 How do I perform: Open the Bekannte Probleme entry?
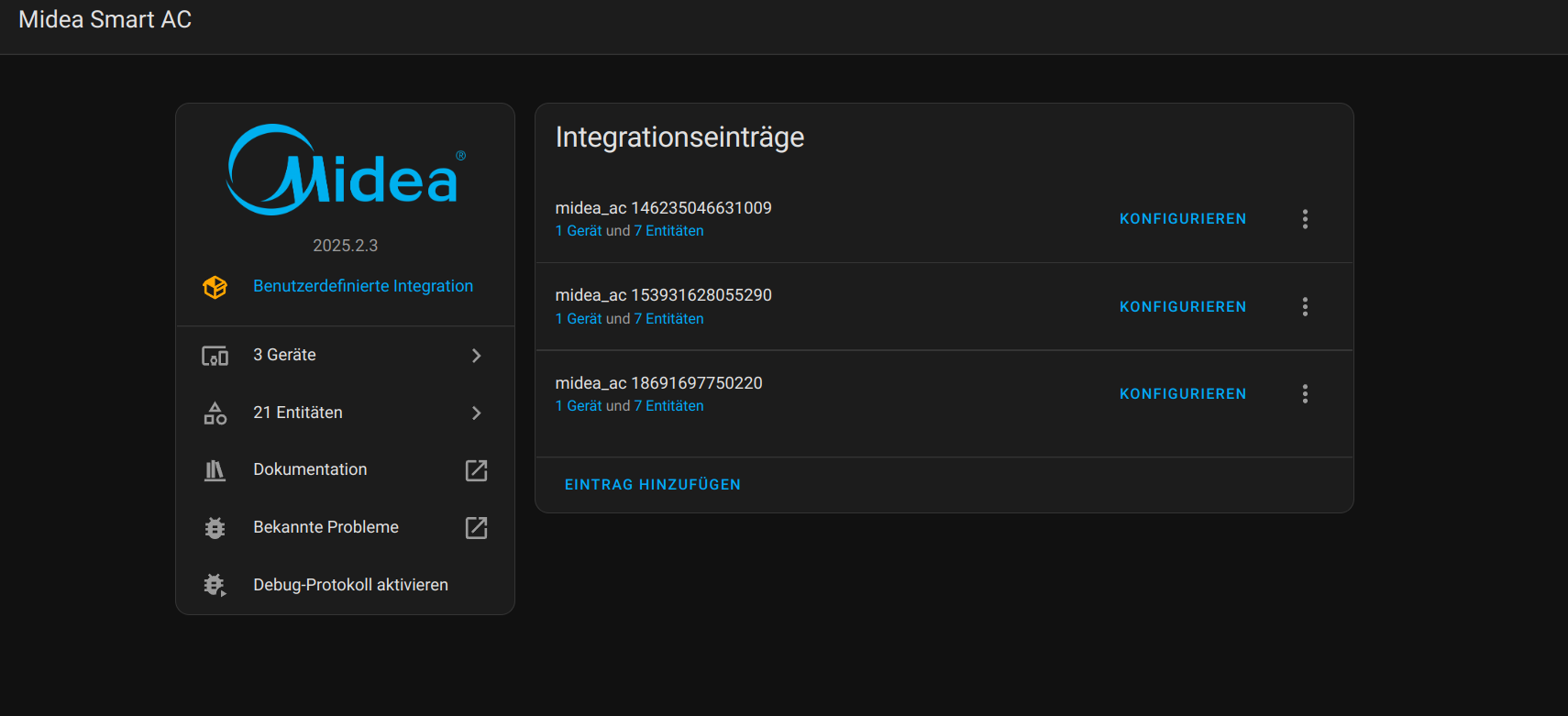click(x=345, y=527)
